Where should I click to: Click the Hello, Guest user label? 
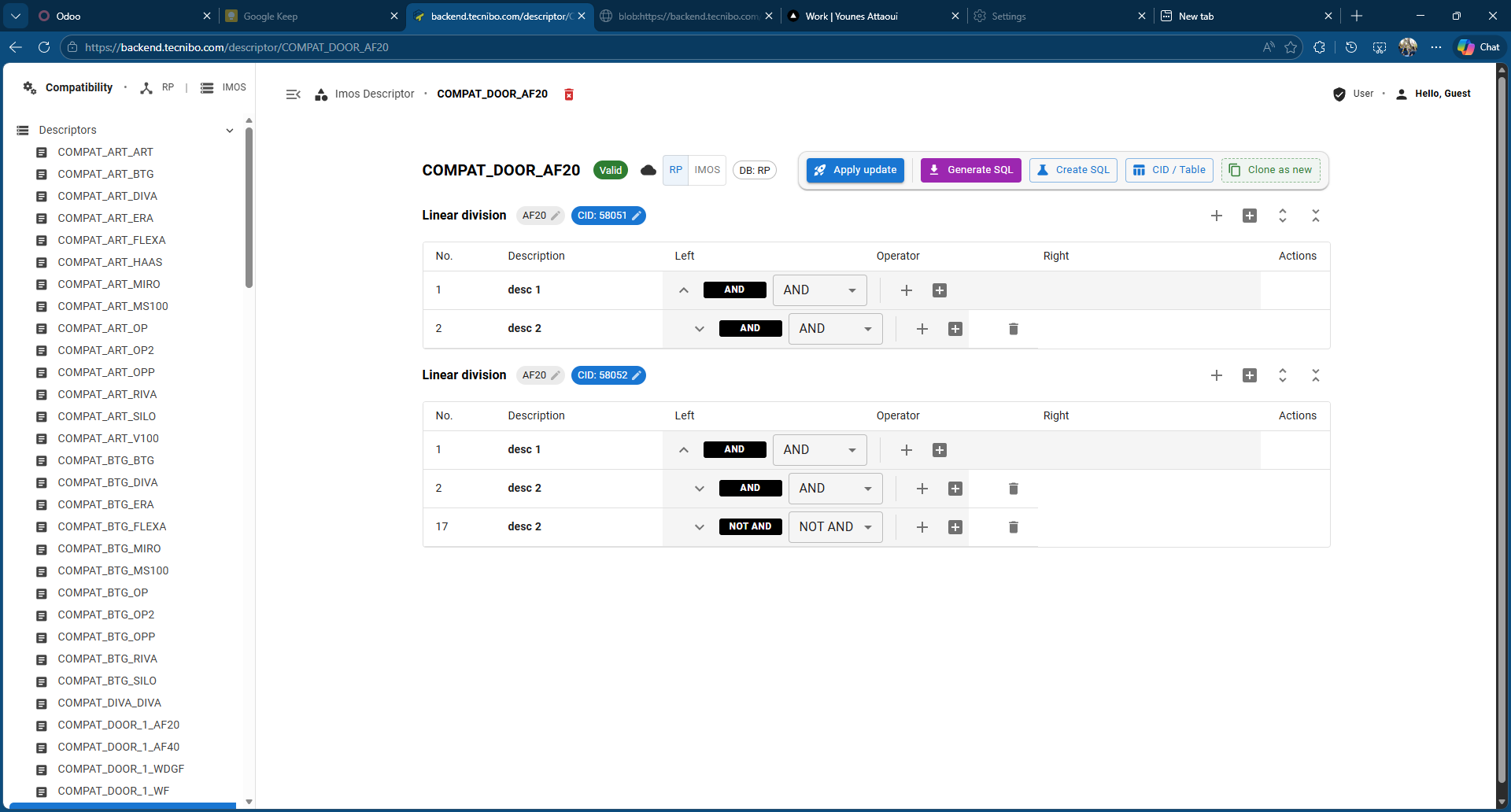pos(1443,94)
